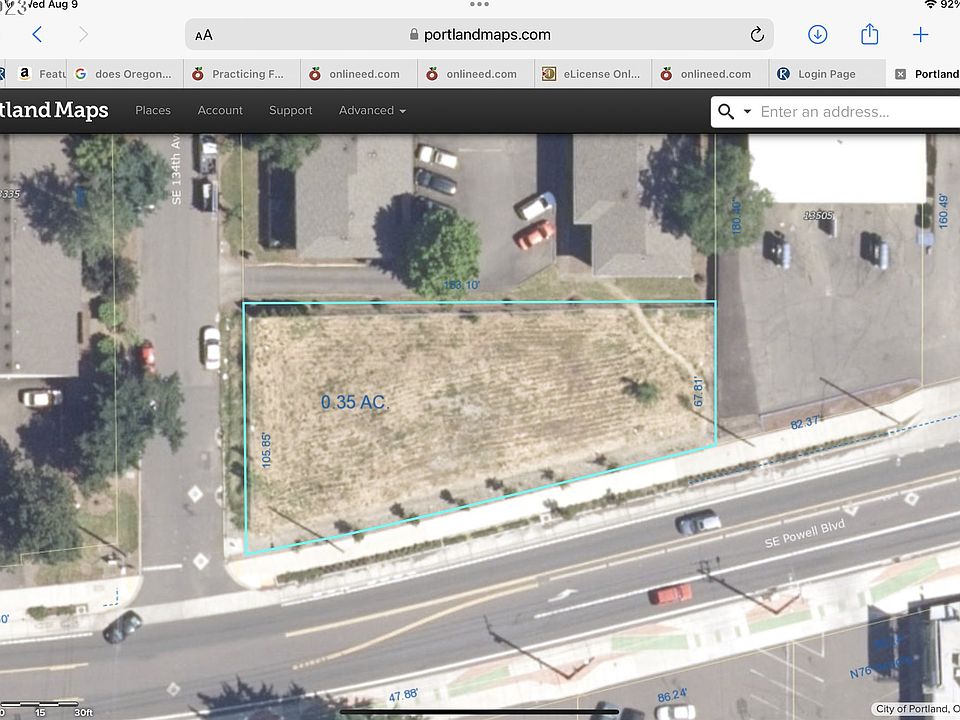960x720 pixels.
Task: Open the AA reader text options
Action: [204, 36]
